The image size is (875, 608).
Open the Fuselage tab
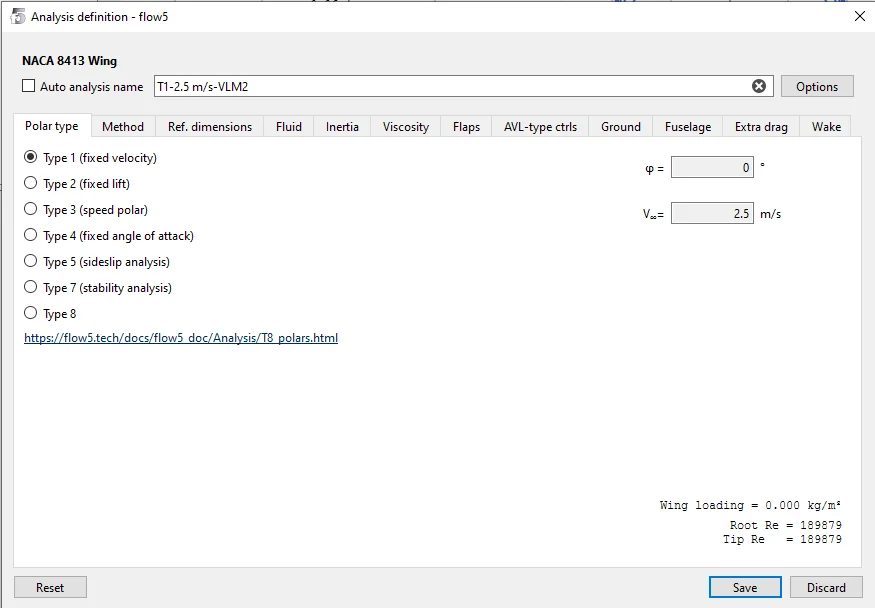[x=688, y=127]
